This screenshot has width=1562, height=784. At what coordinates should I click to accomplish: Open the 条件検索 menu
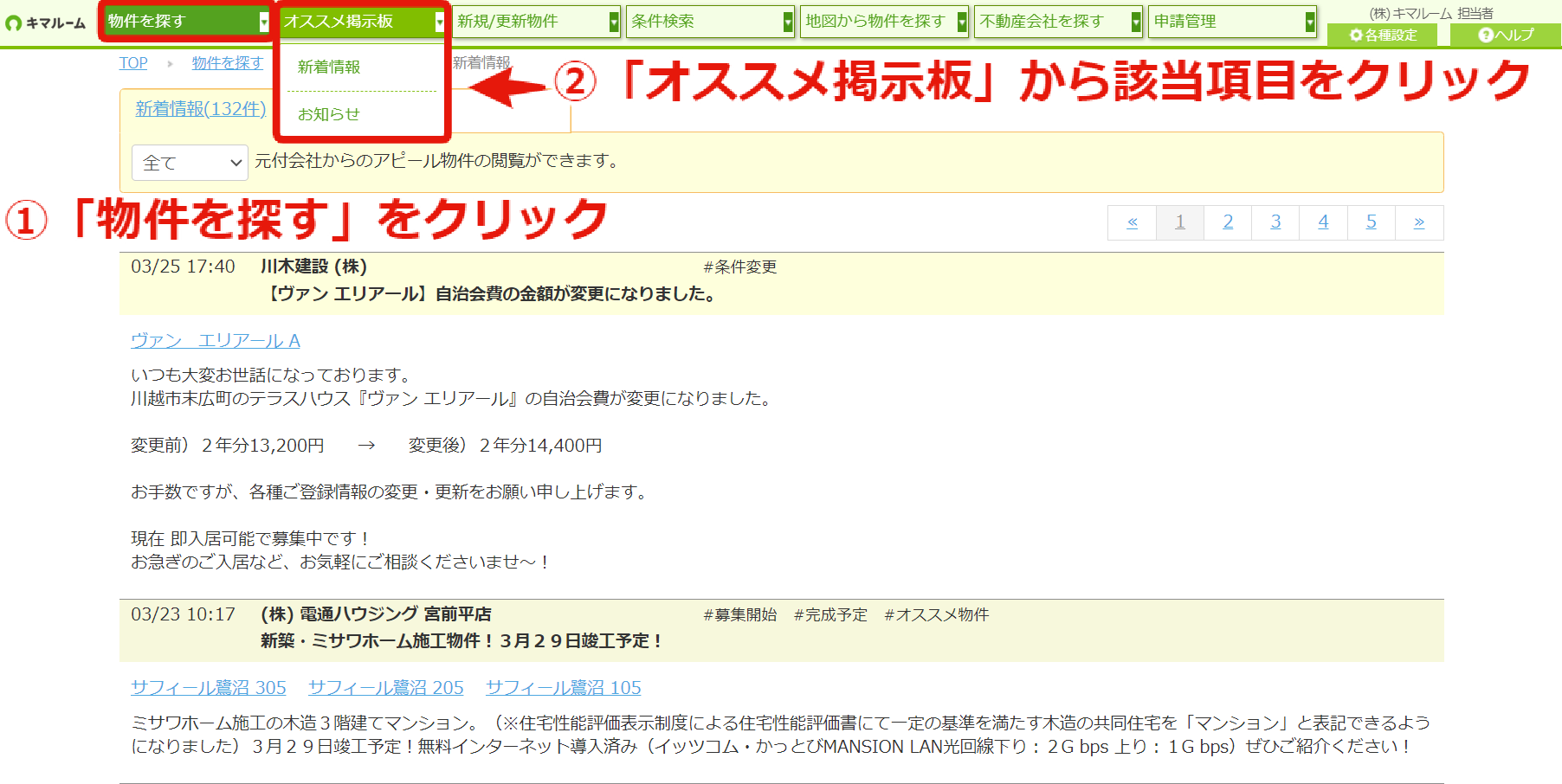click(710, 21)
